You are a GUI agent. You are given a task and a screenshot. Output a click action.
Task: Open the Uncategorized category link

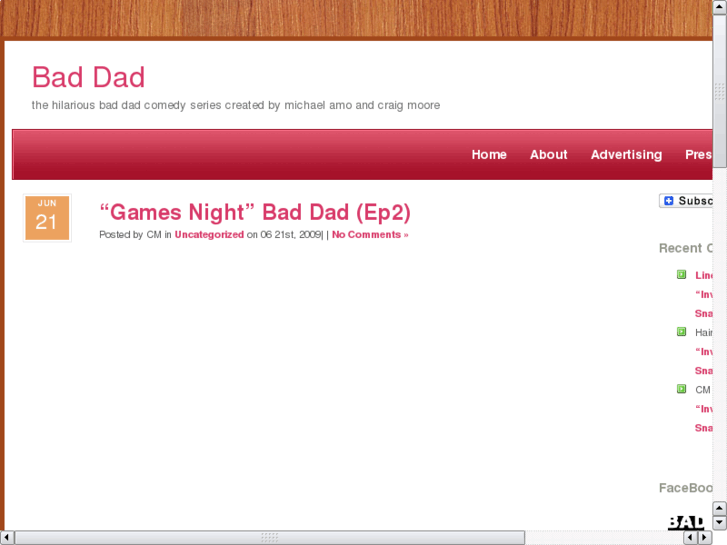point(209,235)
